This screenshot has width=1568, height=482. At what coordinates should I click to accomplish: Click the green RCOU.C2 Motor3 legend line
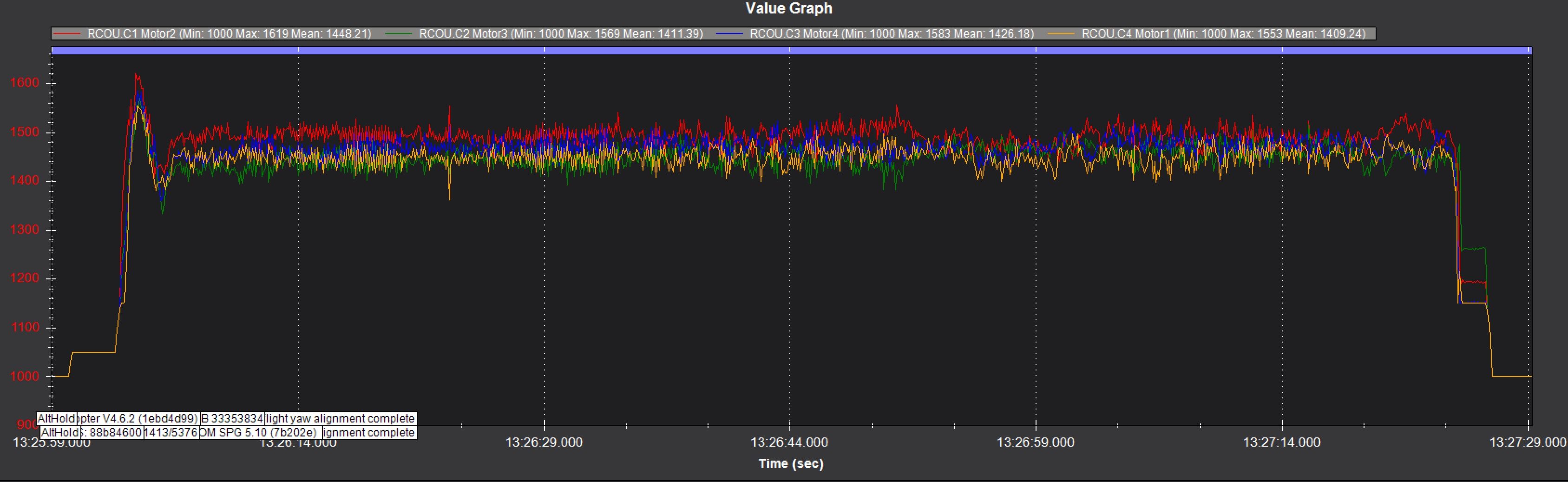(399, 34)
